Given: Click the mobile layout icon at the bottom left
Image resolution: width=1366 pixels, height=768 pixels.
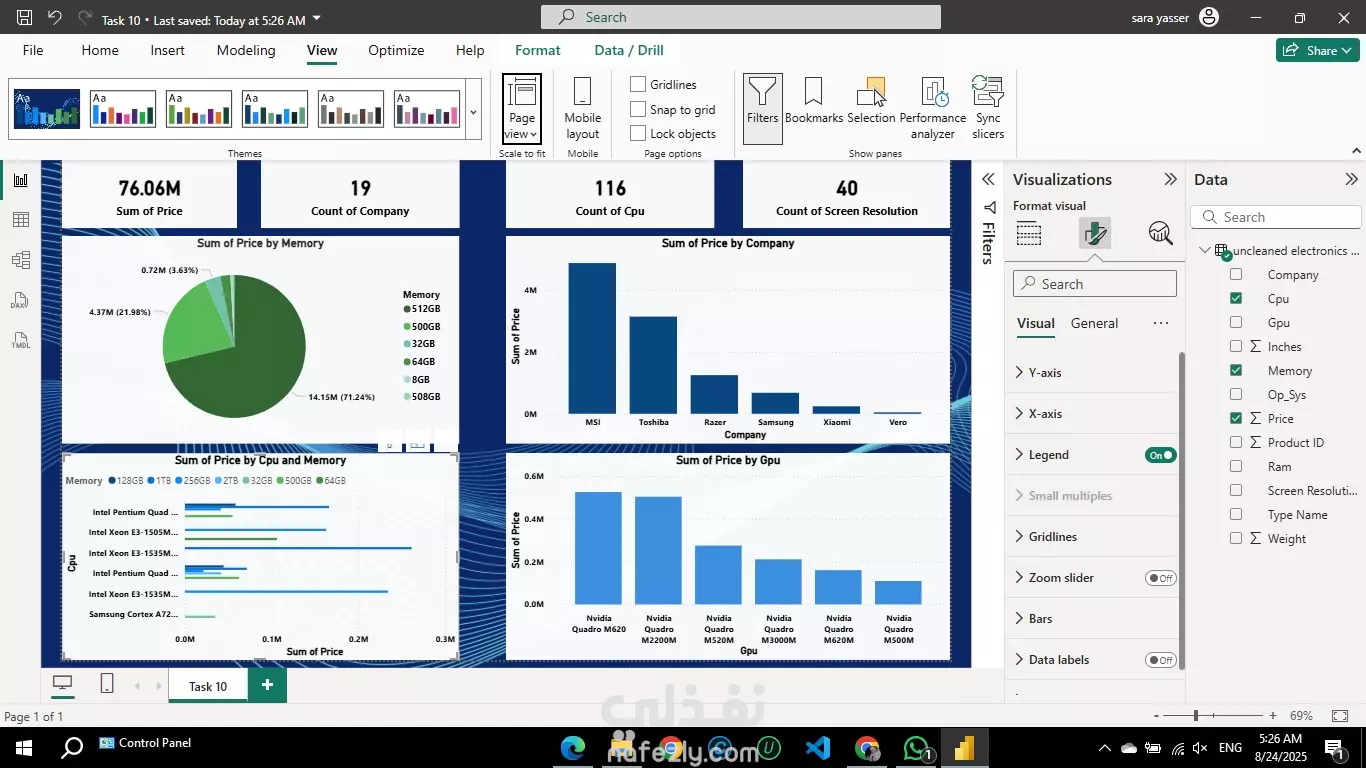Looking at the screenshot, I should [107, 684].
